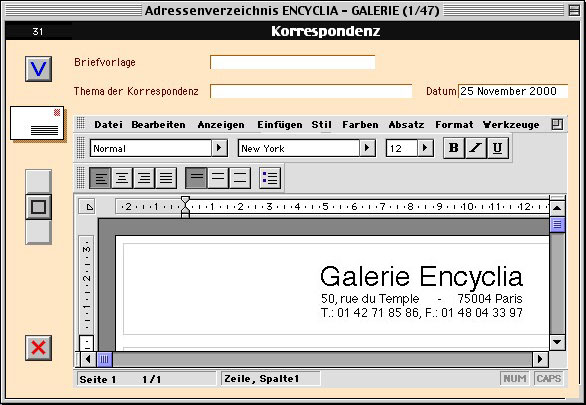The height and width of the screenshot is (405, 586).
Task: Set one-and-a-half line spacing
Action: (218, 177)
